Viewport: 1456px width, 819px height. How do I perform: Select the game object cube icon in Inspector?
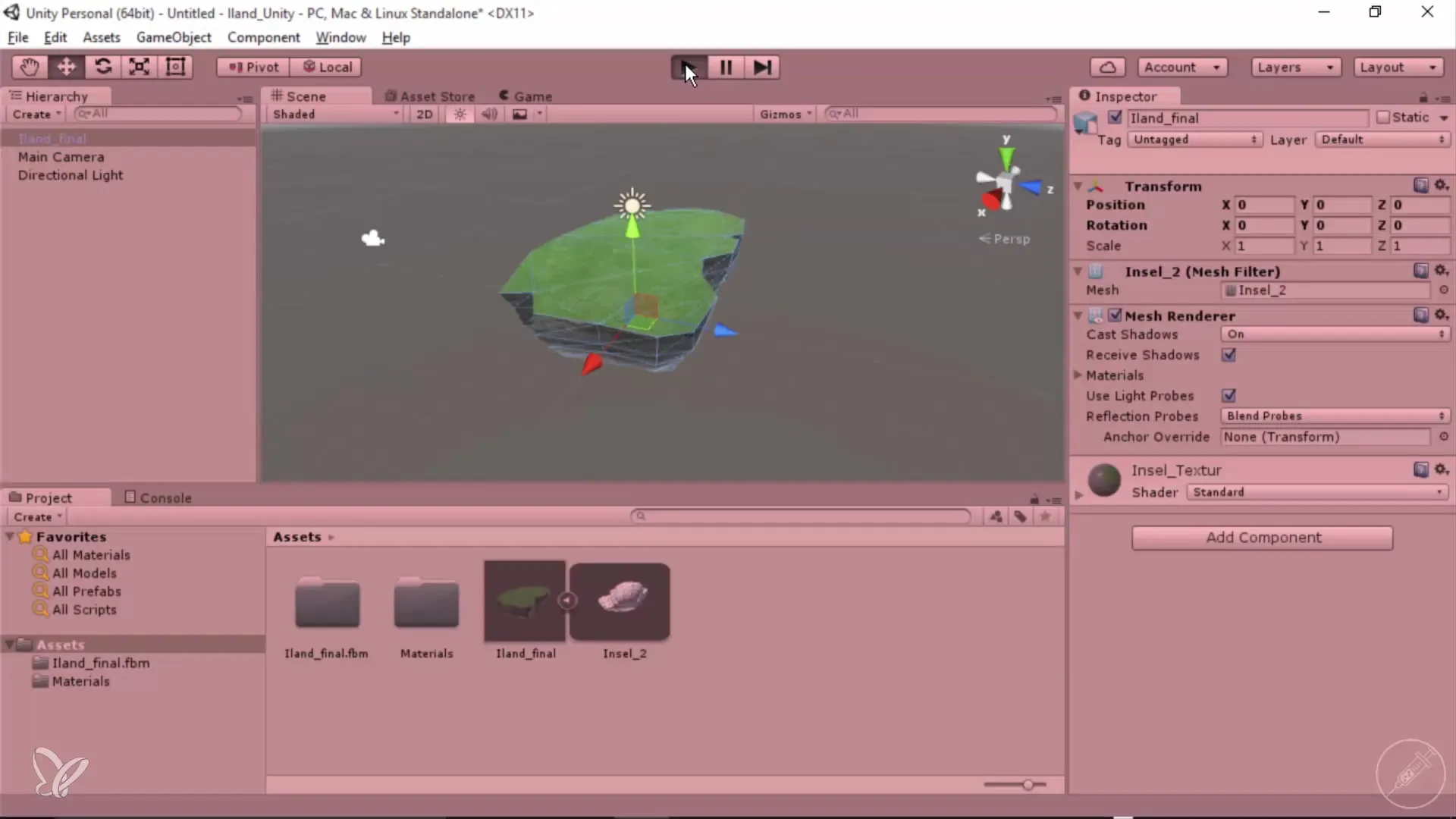1086,123
